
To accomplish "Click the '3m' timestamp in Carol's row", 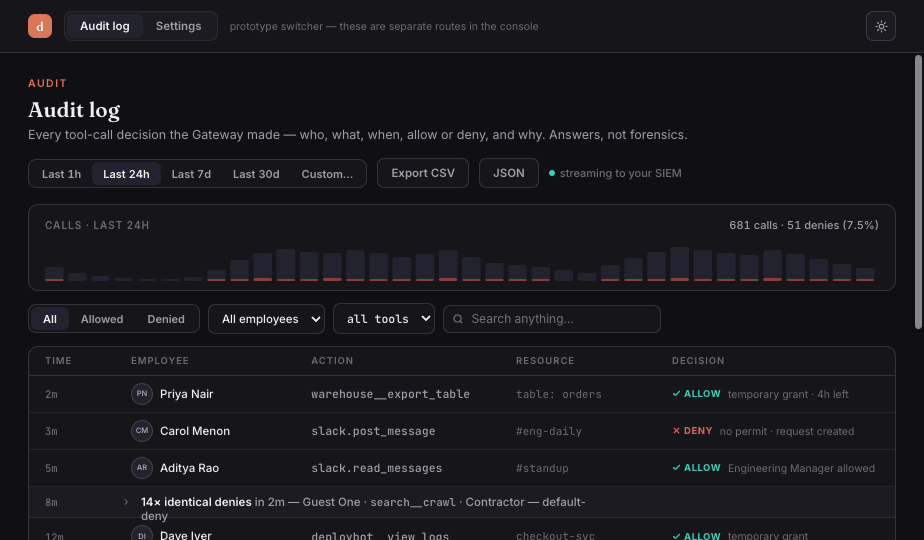I will pyautogui.click(x=51, y=432).
